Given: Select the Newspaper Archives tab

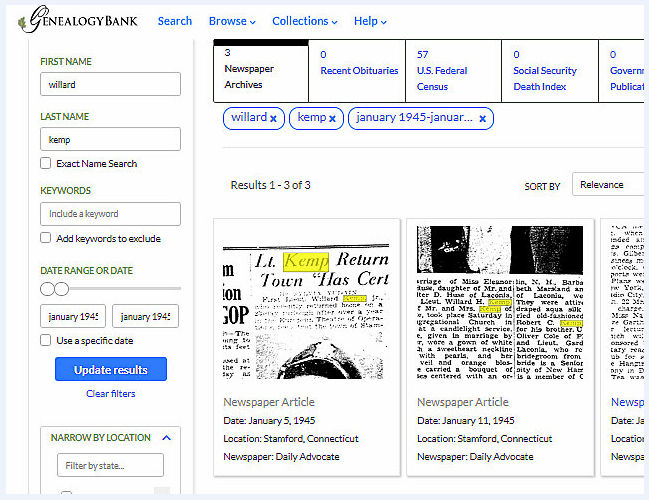Looking at the screenshot, I should 261,71.
